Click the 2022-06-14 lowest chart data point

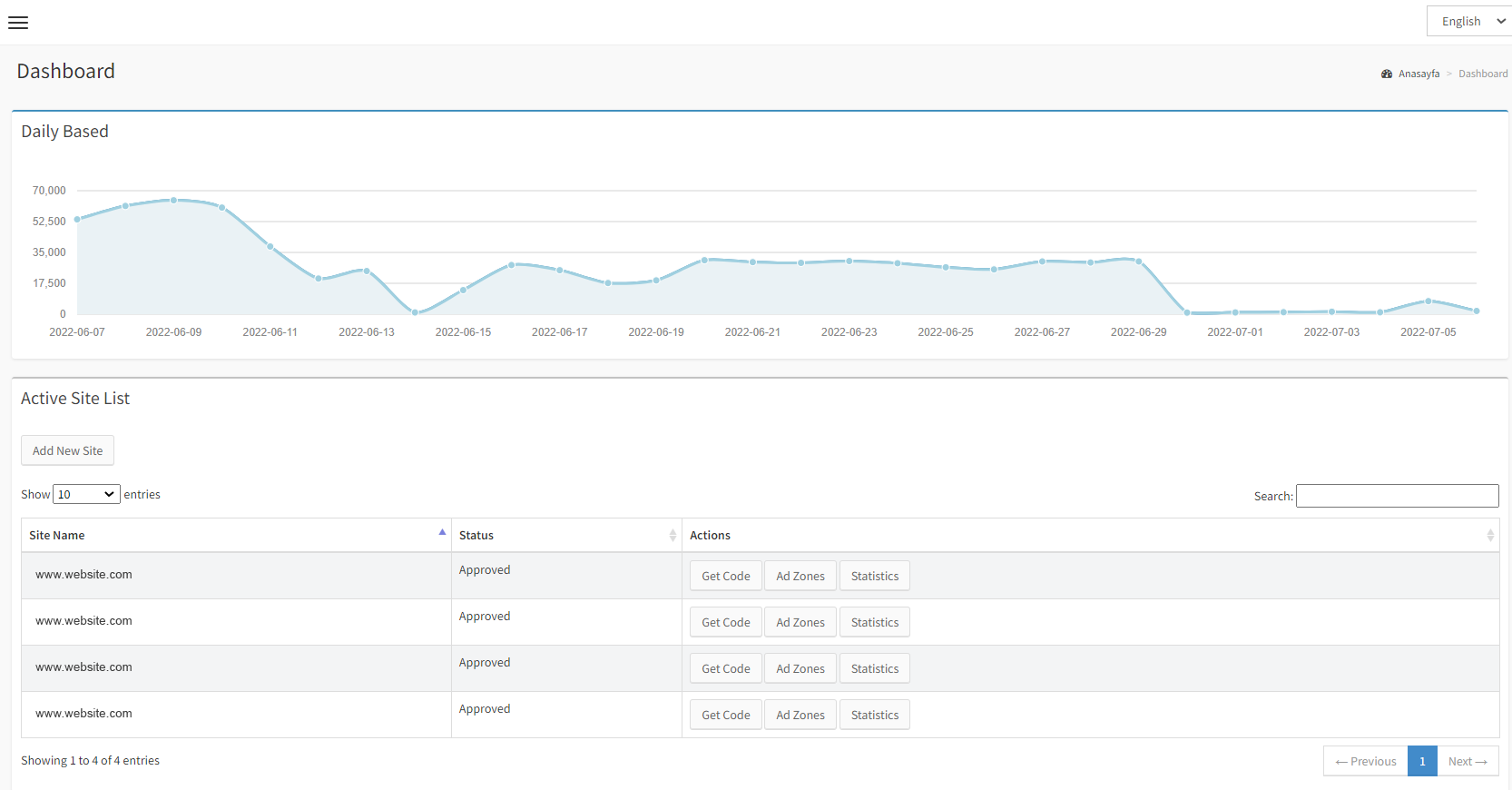point(415,312)
